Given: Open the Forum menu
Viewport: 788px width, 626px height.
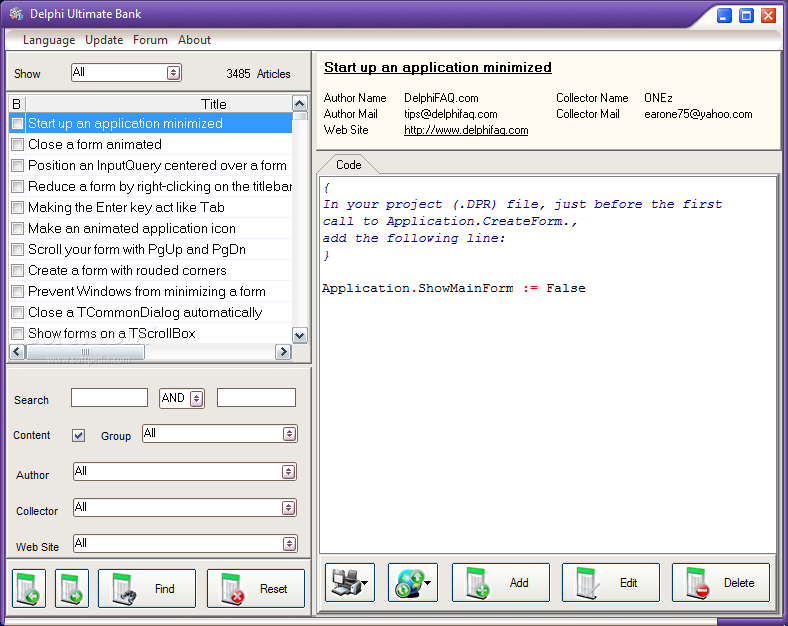Looking at the screenshot, I should [x=150, y=40].
